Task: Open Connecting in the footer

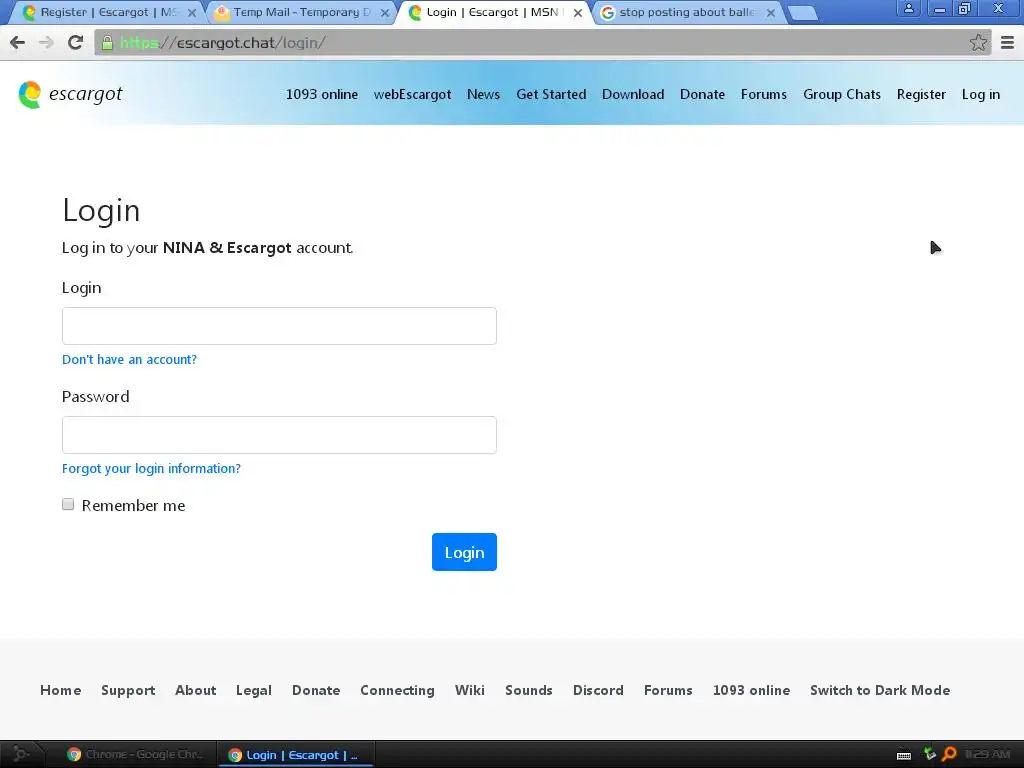Action: pyautogui.click(x=397, y=690)
